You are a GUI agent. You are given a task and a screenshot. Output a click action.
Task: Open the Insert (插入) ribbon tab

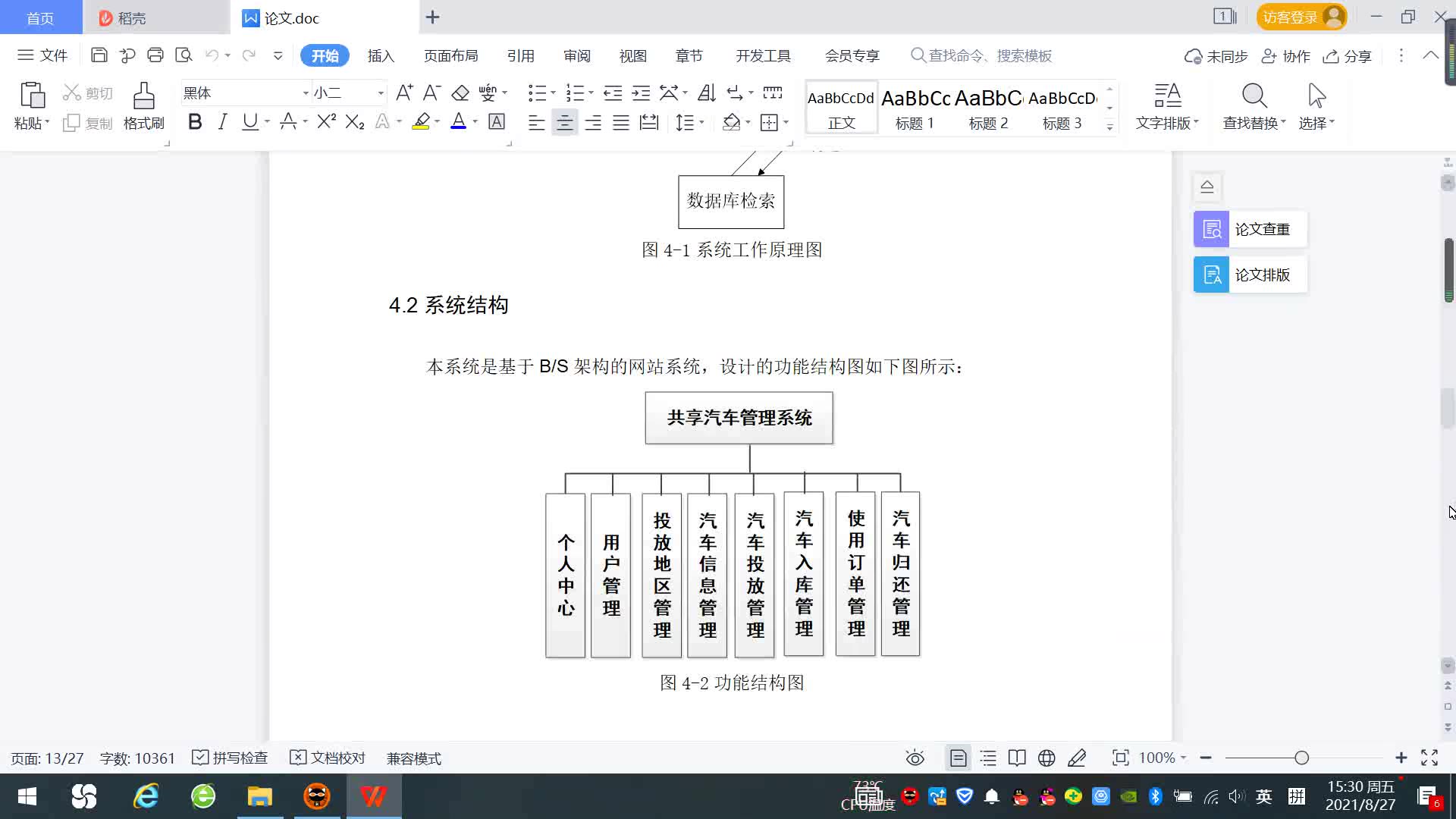point(381,55)
